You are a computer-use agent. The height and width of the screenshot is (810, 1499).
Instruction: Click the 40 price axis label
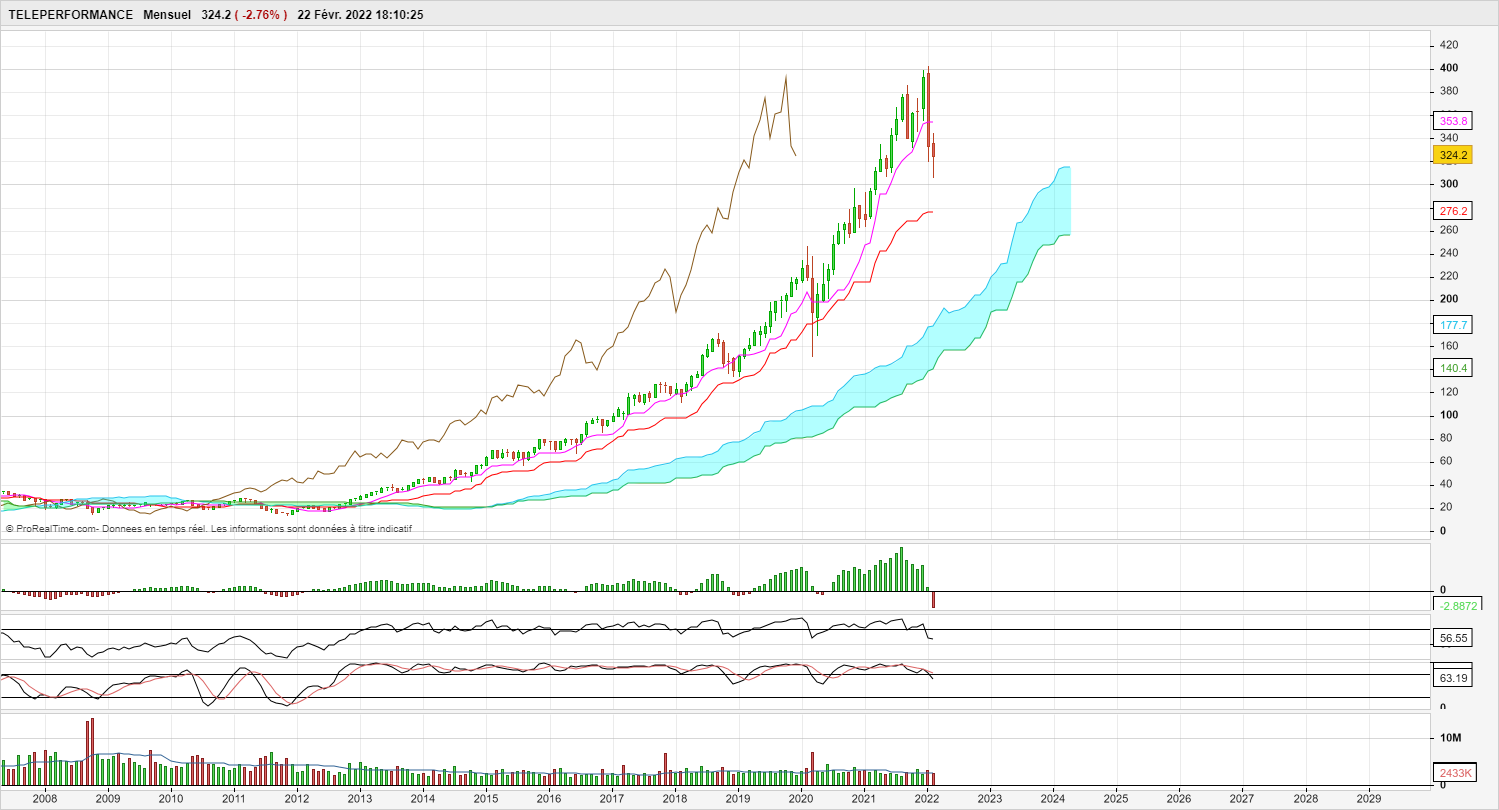[1446, 484]
